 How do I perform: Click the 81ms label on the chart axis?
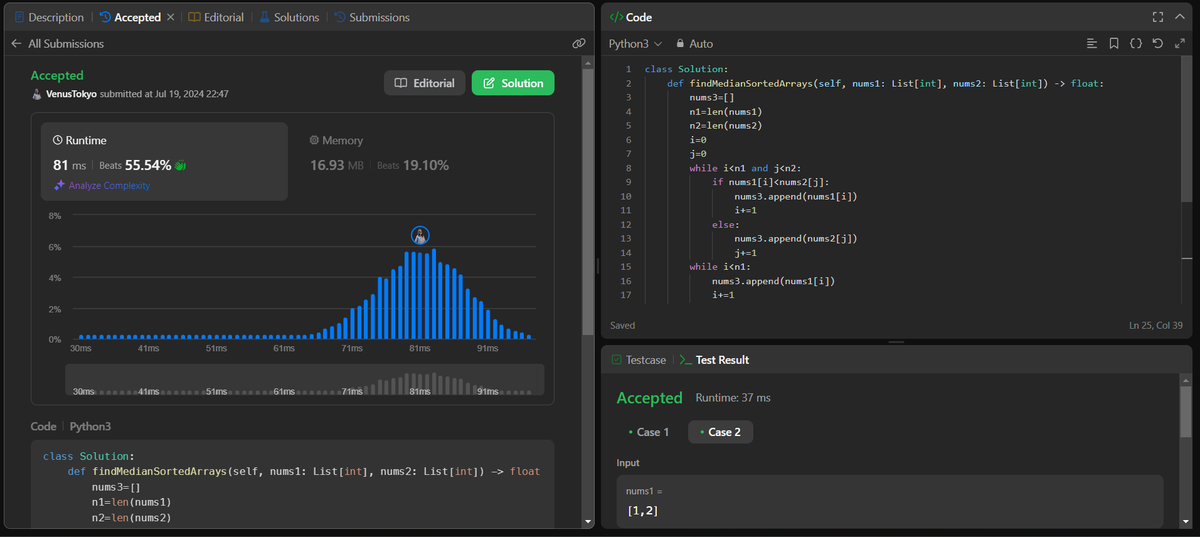[420, 348]
